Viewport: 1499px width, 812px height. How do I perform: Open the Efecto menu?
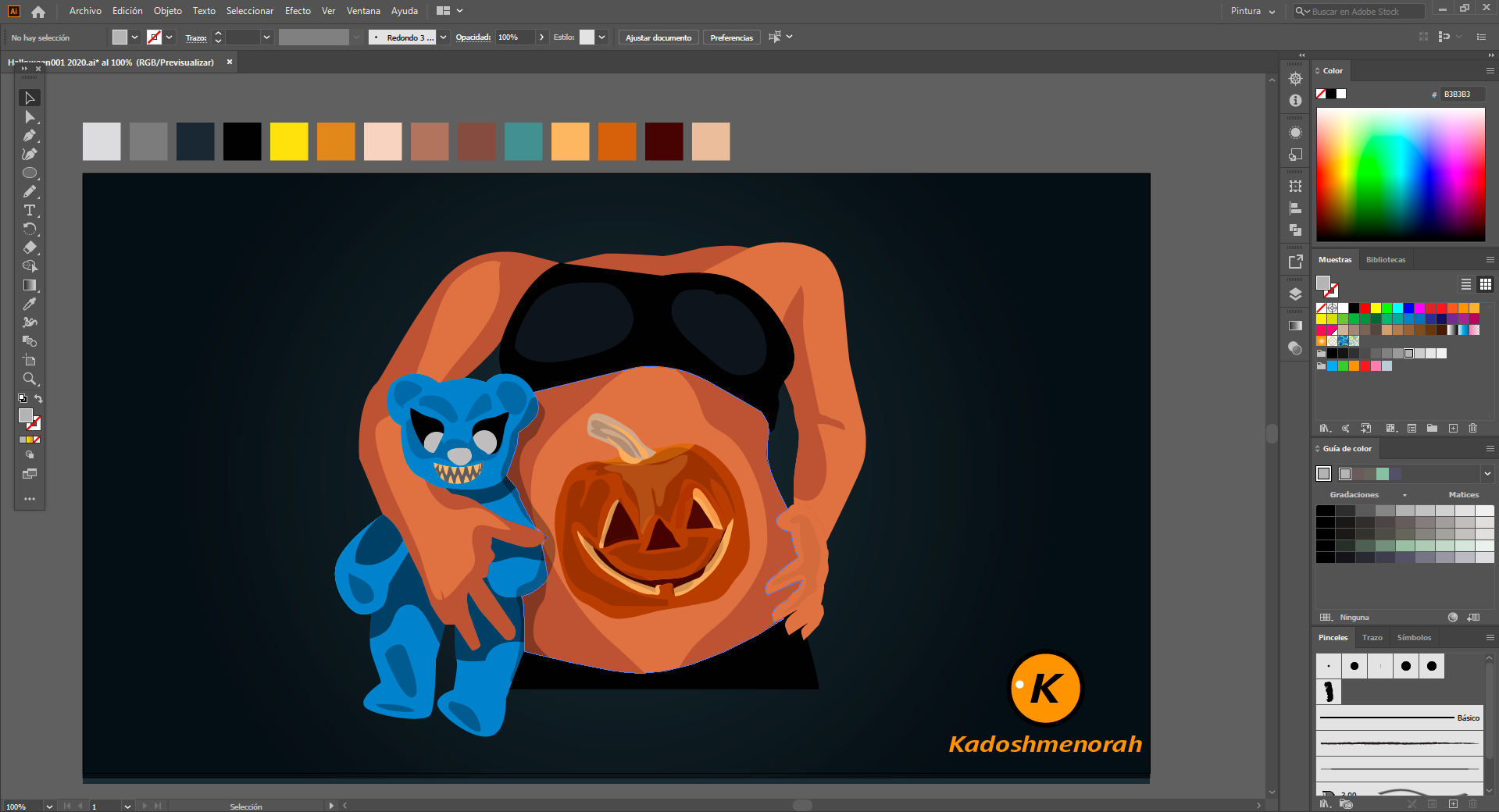[x=298, y=11]
